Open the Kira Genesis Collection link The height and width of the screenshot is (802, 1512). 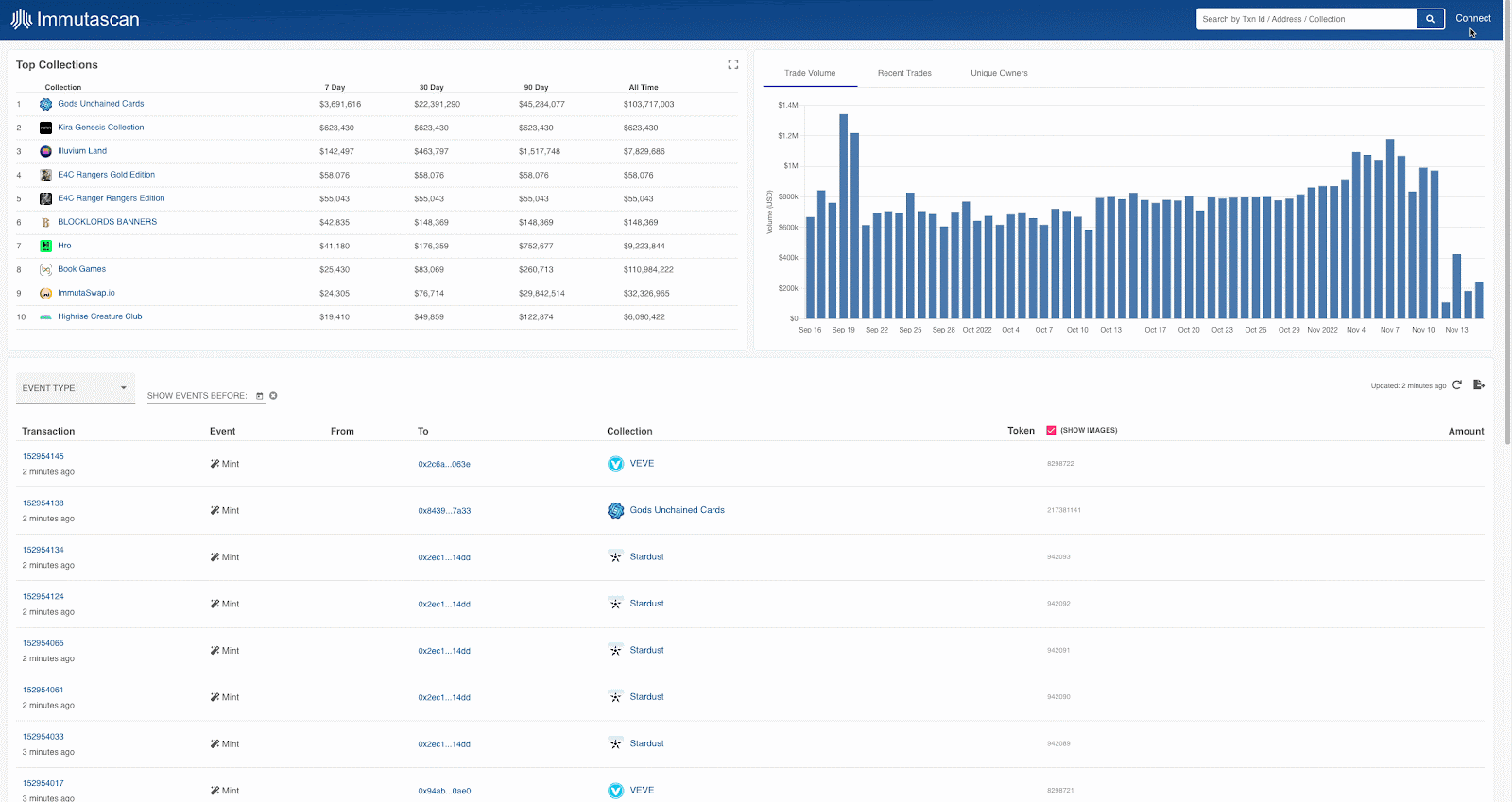tap(101, 128)
